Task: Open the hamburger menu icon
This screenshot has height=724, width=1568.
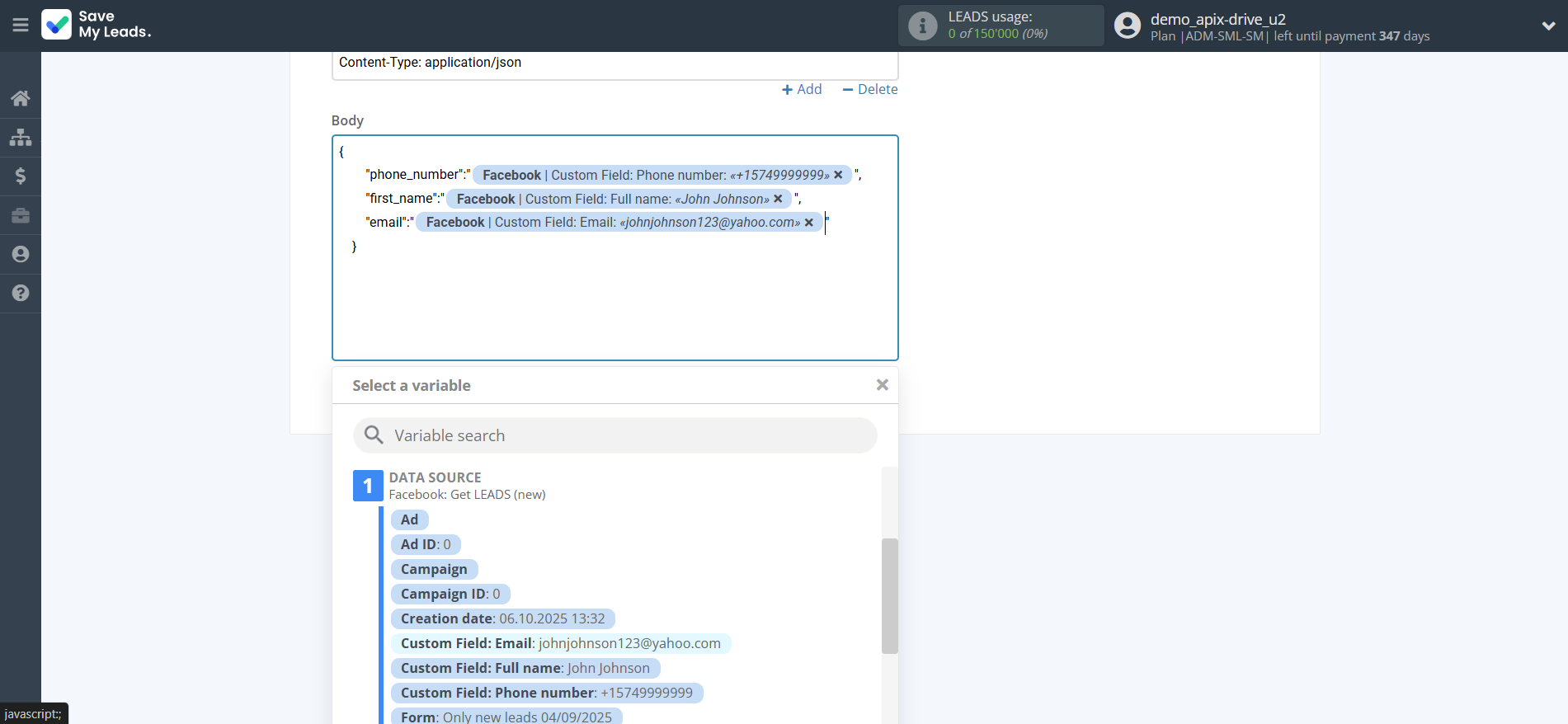Action: [21, 25]
